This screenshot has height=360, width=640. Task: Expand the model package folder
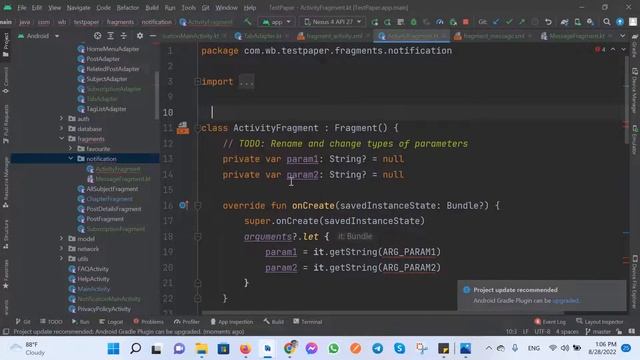pos(61,239)
